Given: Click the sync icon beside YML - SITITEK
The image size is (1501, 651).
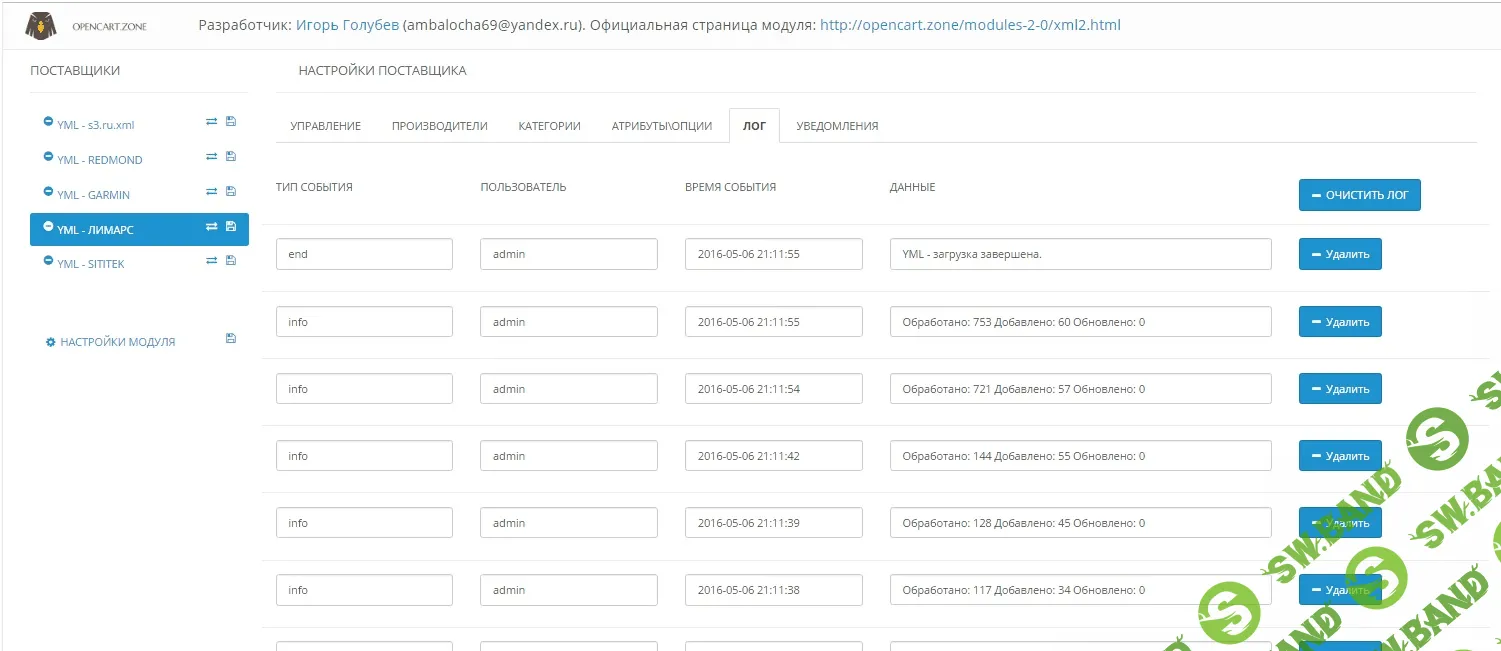Looking at the screenshot, I should (x=211, y=260).
